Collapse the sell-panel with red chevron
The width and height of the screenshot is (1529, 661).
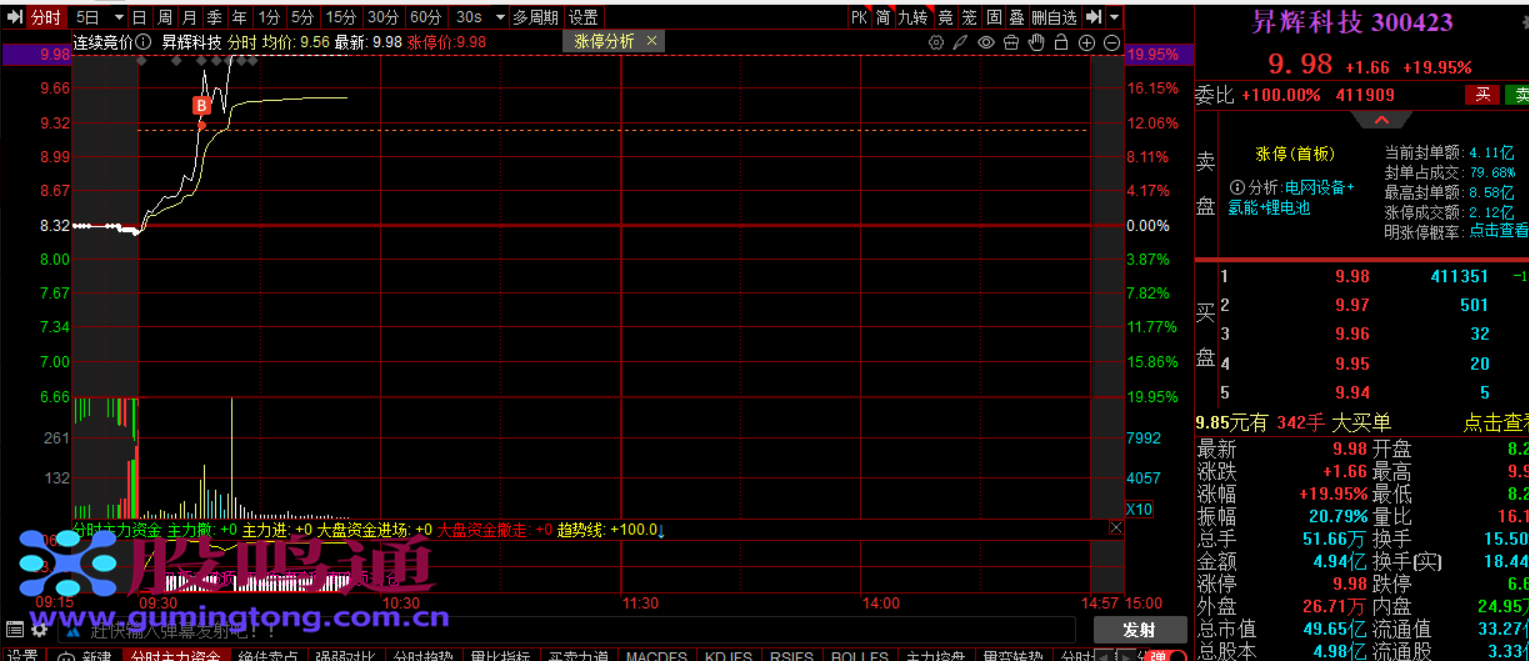[x=1381, y=120]
